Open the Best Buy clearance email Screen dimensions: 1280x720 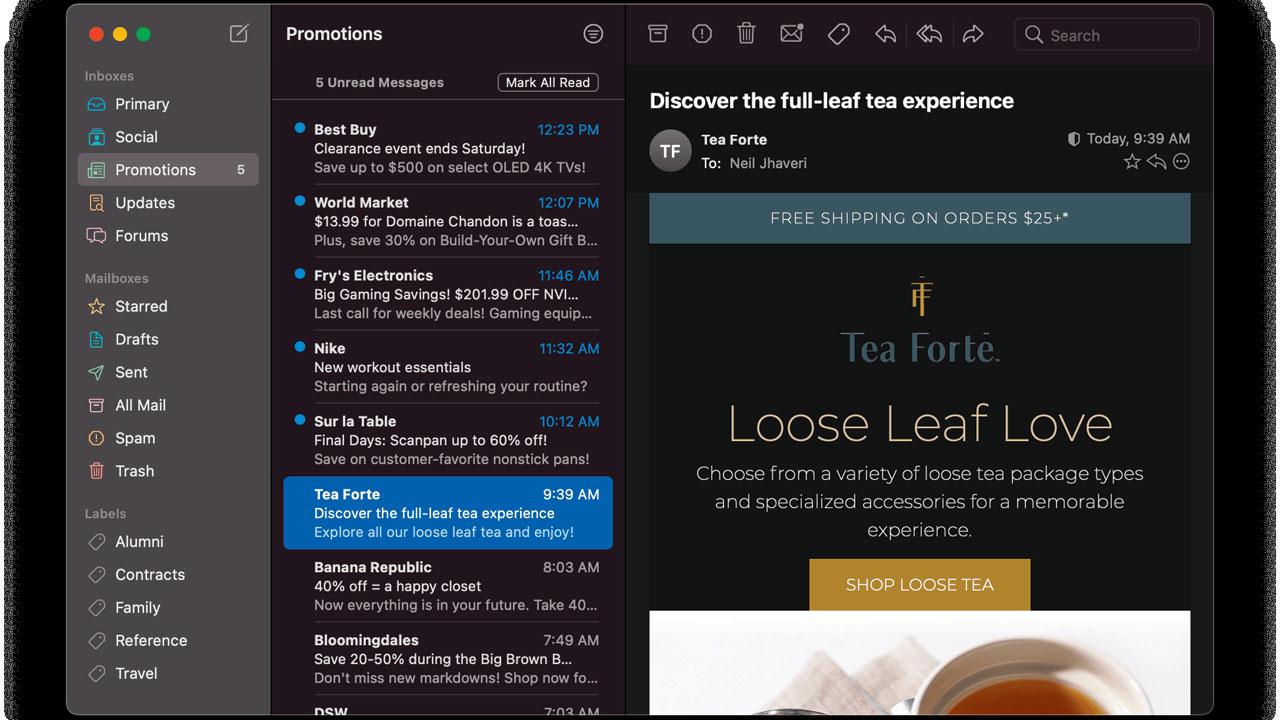448,148
